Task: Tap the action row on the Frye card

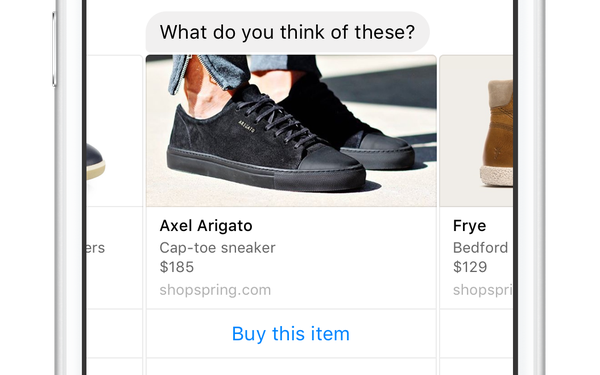Action: coord(476,334)
